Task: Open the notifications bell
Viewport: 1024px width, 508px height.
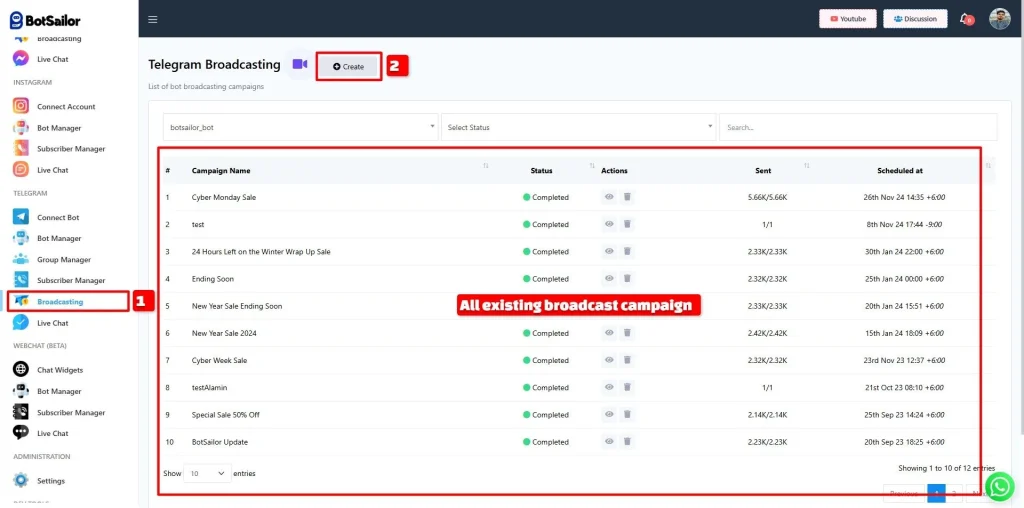Action: [x=966, y=19]
